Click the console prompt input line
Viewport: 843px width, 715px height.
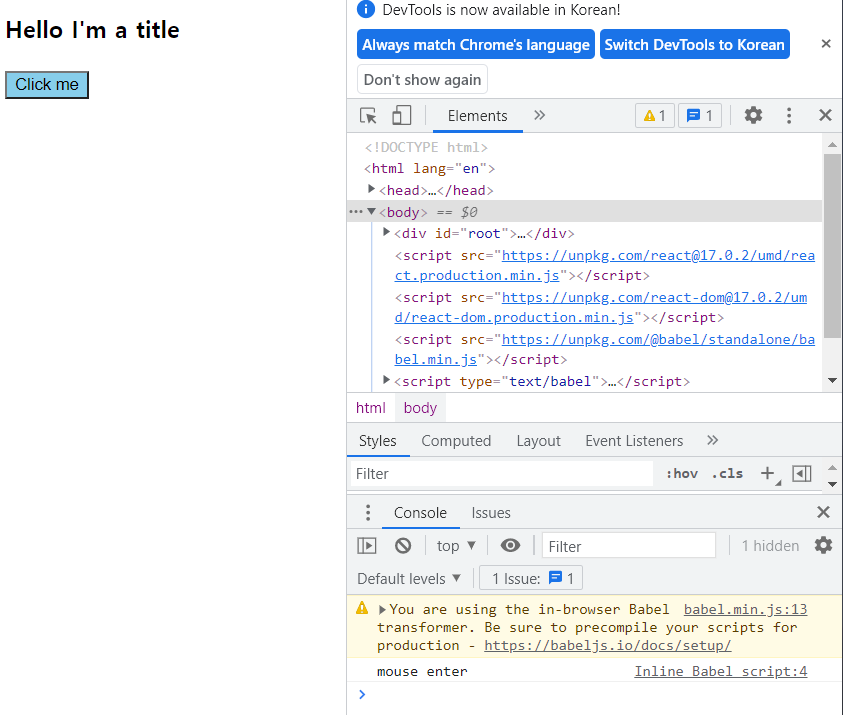594,695
